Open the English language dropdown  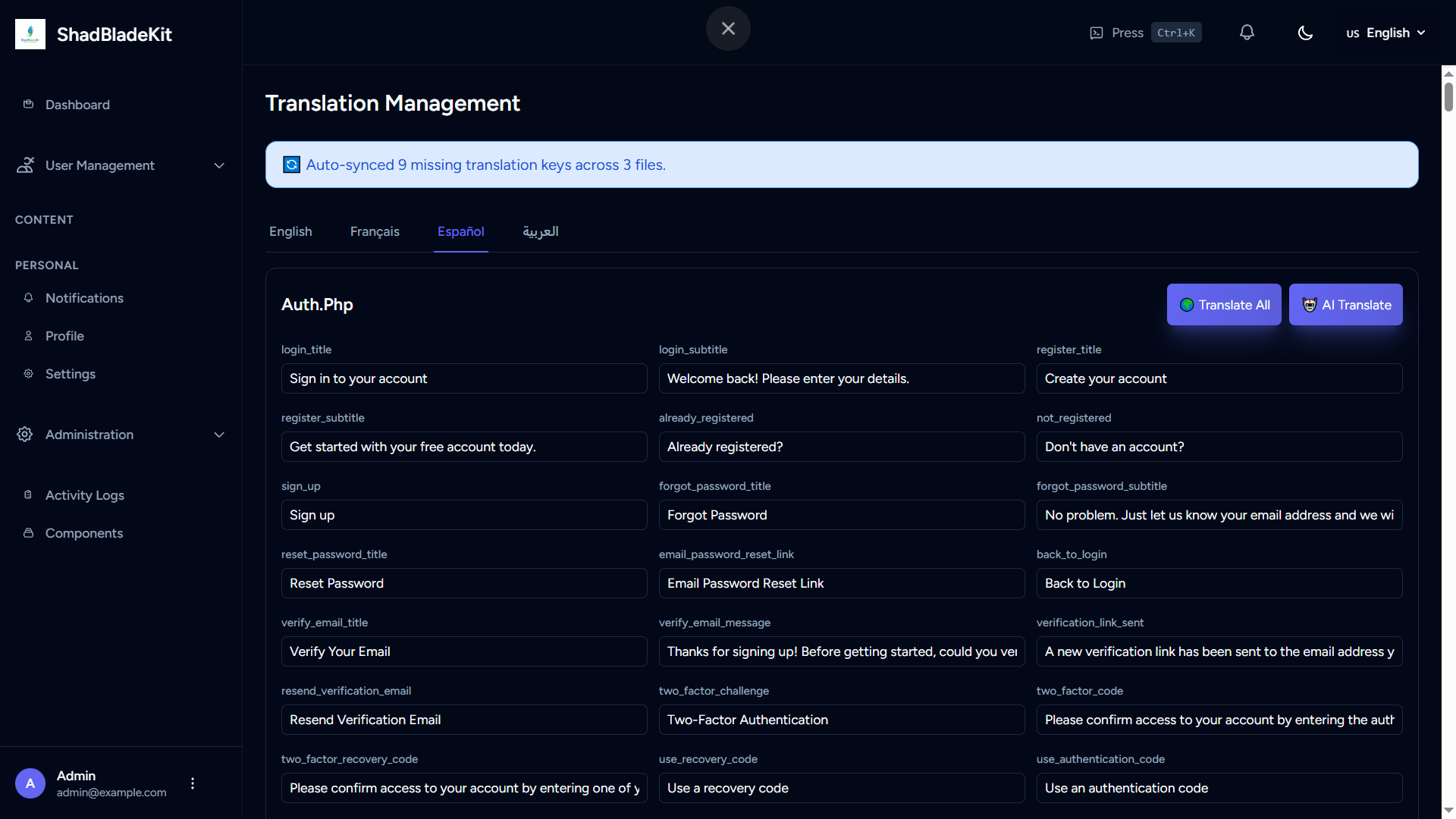click(1386, 33)
